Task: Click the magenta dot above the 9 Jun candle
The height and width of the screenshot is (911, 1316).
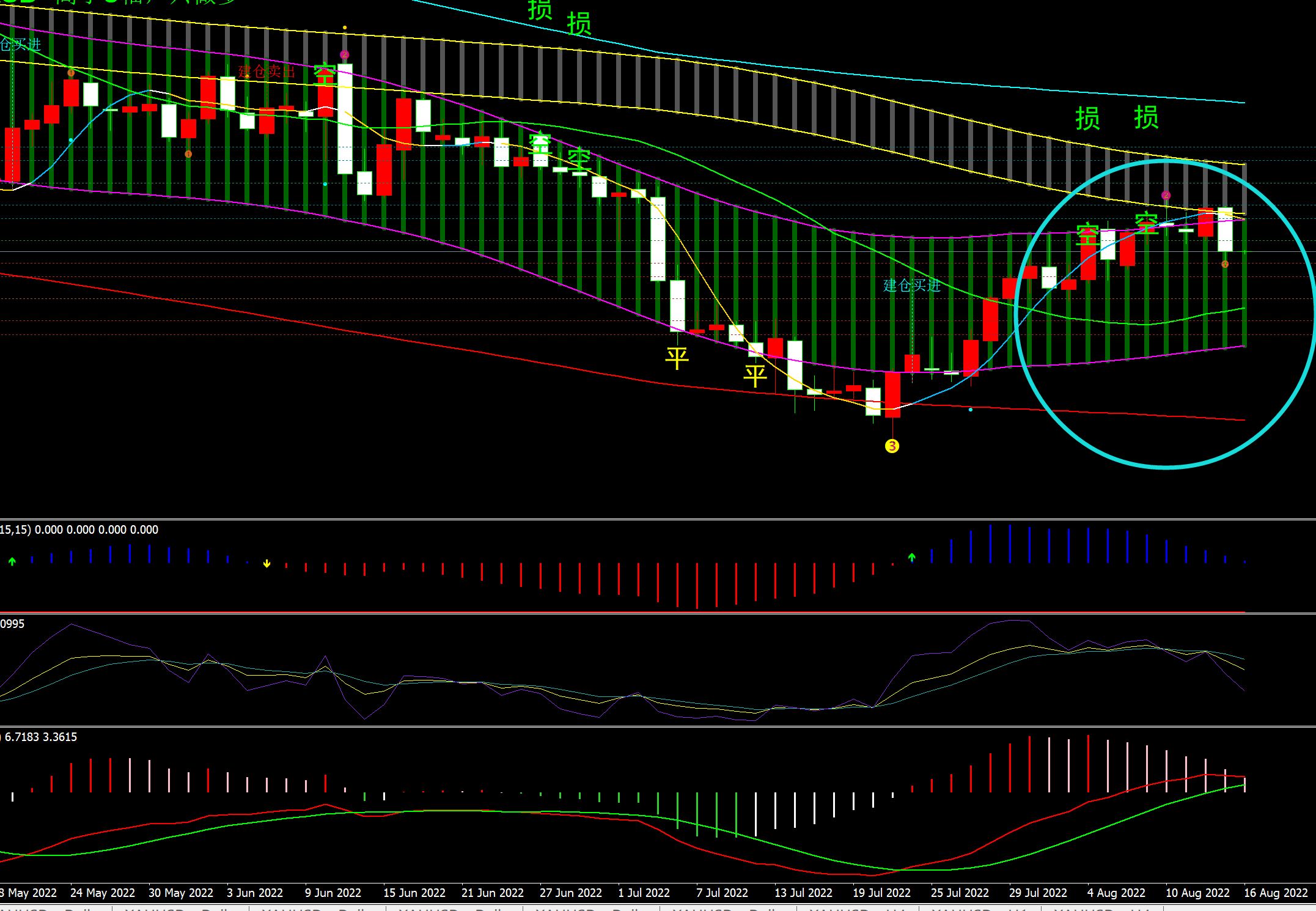Action: (x=345, y=55)
